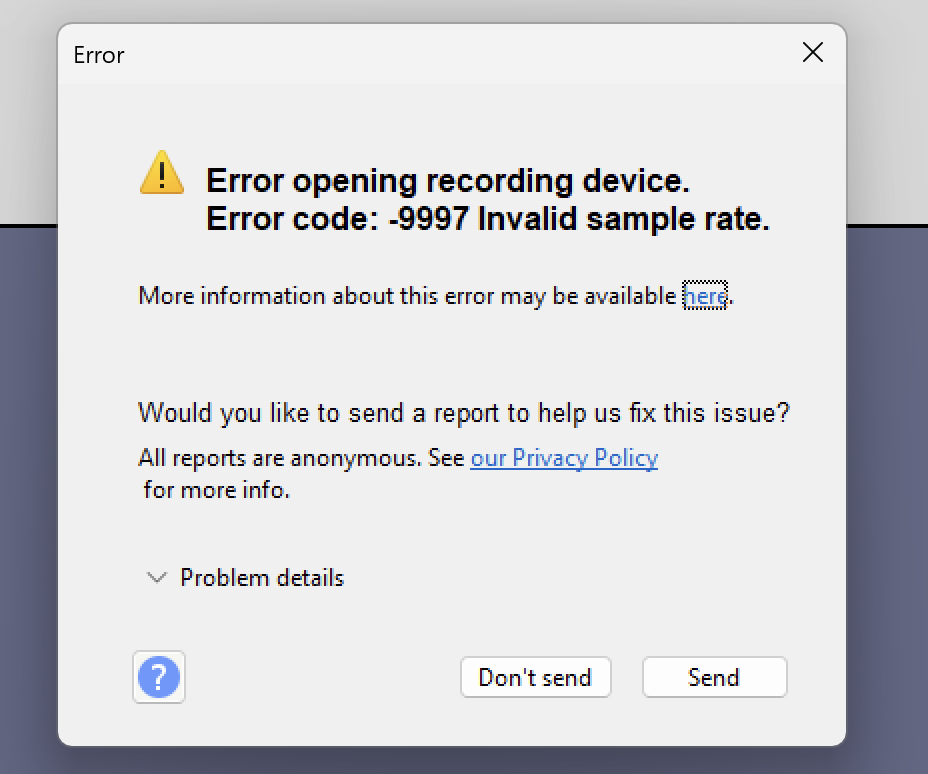The width and height of the screenshot is (928, 774).
Task: Click the Error title bar text
Action: click(x=98, y=55)
